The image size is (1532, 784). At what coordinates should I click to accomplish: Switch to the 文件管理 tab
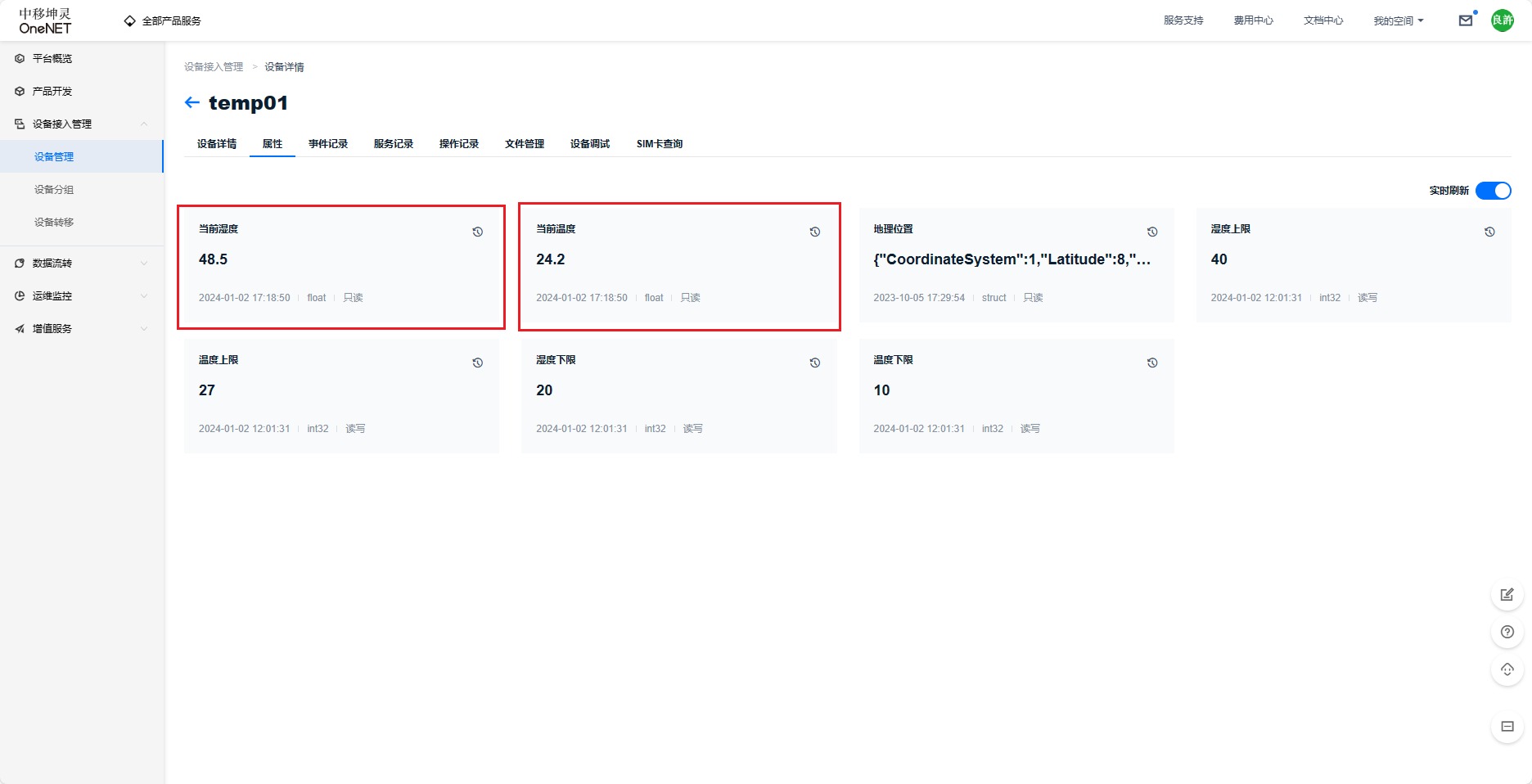coord(525,144)
